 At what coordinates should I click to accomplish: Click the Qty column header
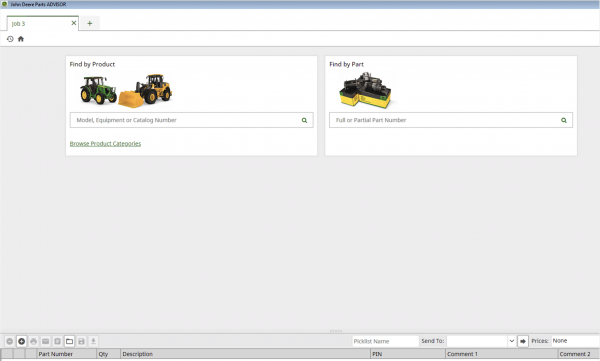point(108,354)
